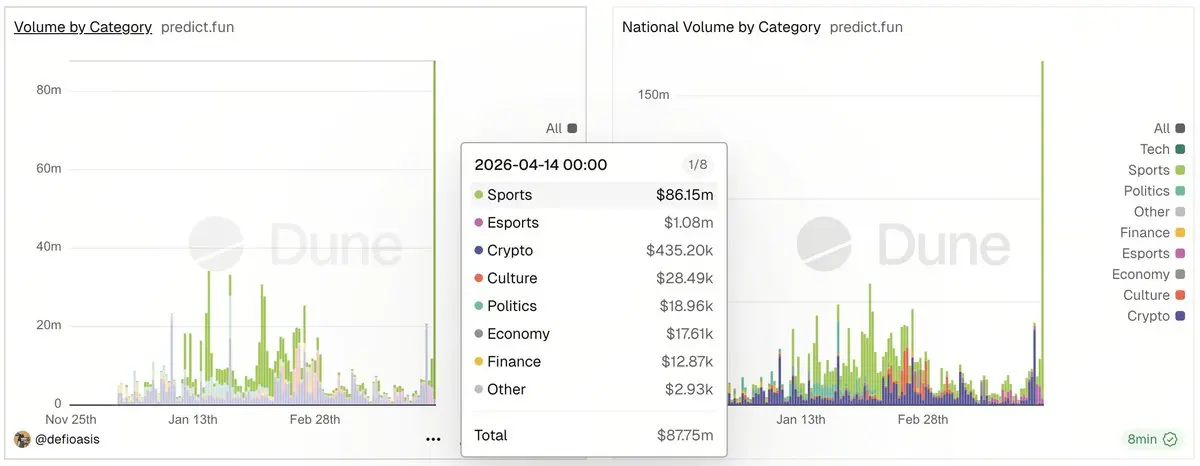This screenshot has width=1200, height=466.
Task: Select the Finance row in the tooltip
Action: coord(594,362)
